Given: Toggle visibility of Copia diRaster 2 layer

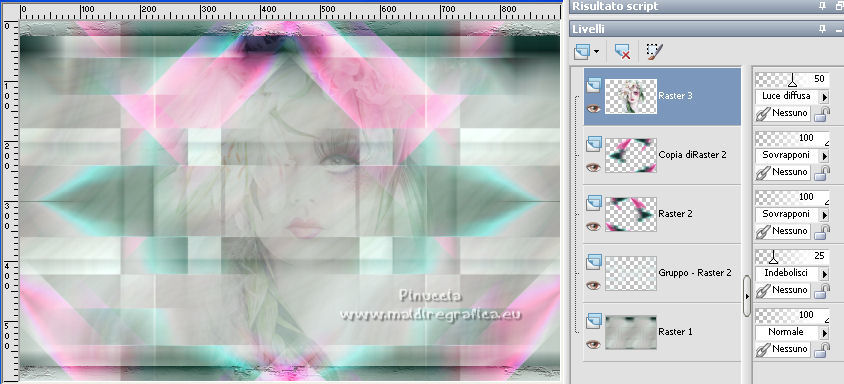Looking at the screenshot, I should [x=594, y=167].
